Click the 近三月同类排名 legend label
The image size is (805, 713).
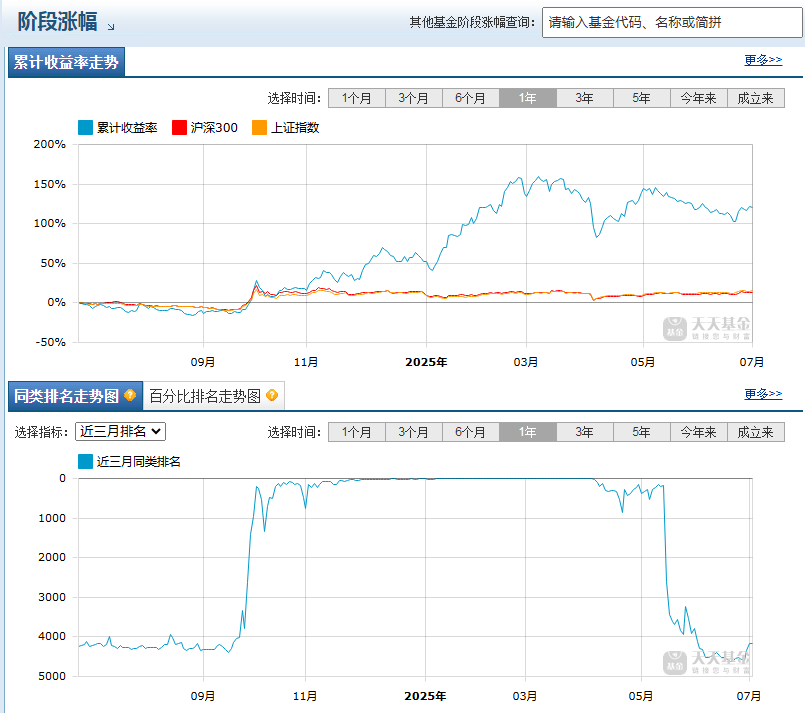point(139,462)
